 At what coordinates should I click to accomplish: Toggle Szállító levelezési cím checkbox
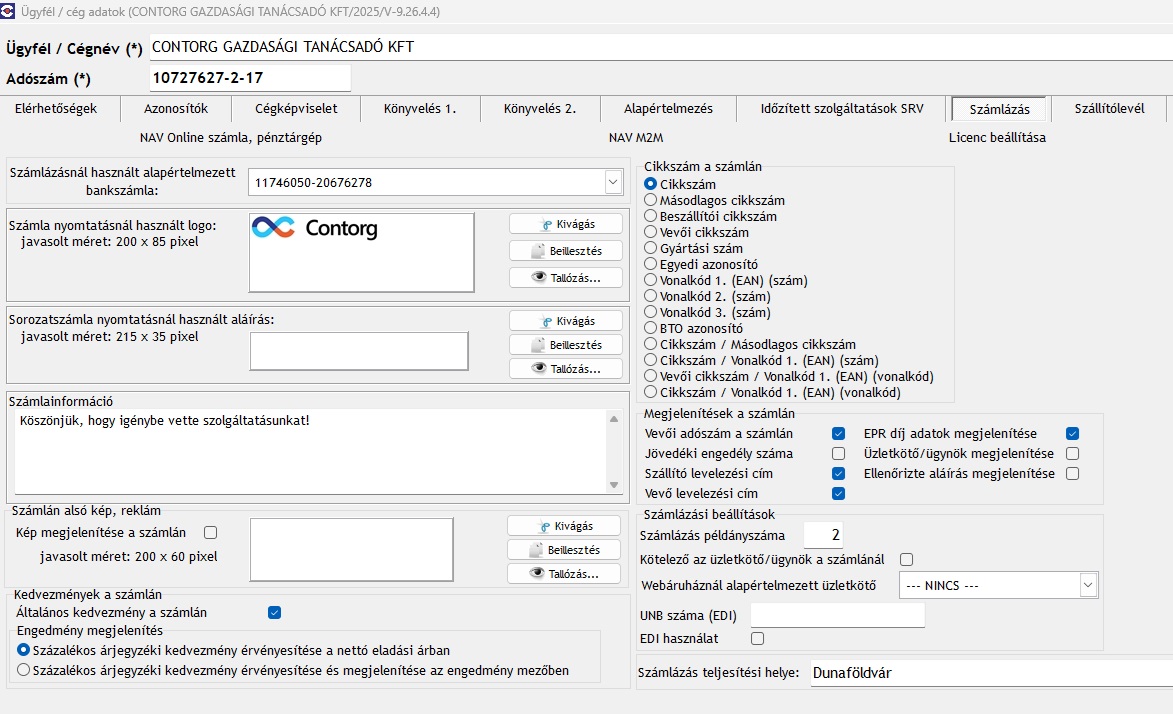(x=839, y=473)
